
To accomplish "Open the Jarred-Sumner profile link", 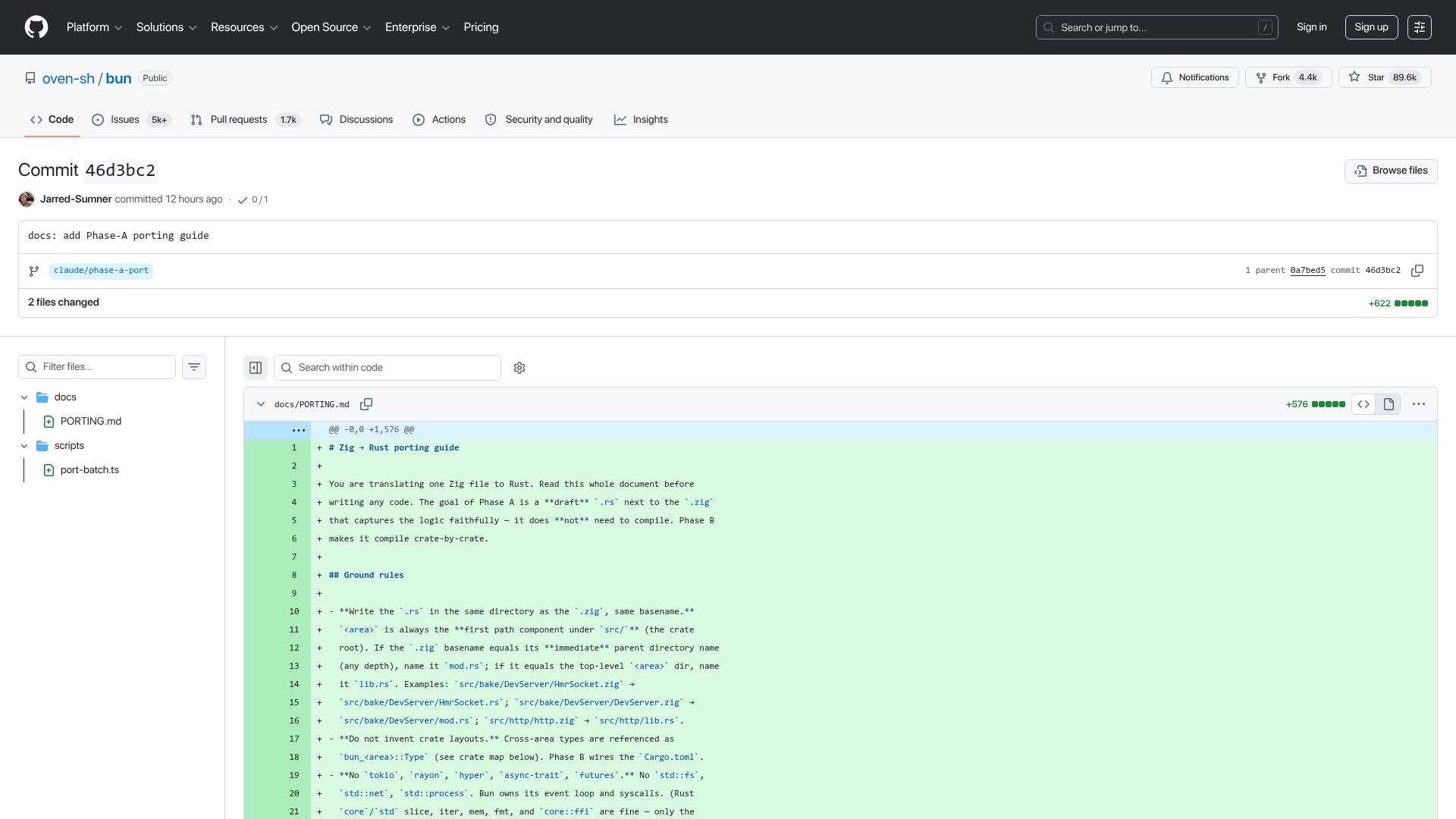I will click(x=76, y=199).
